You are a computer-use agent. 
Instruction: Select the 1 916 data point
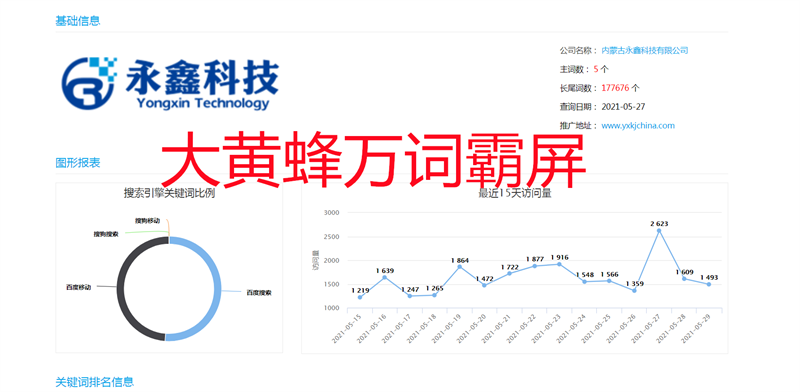click(559, 264)
